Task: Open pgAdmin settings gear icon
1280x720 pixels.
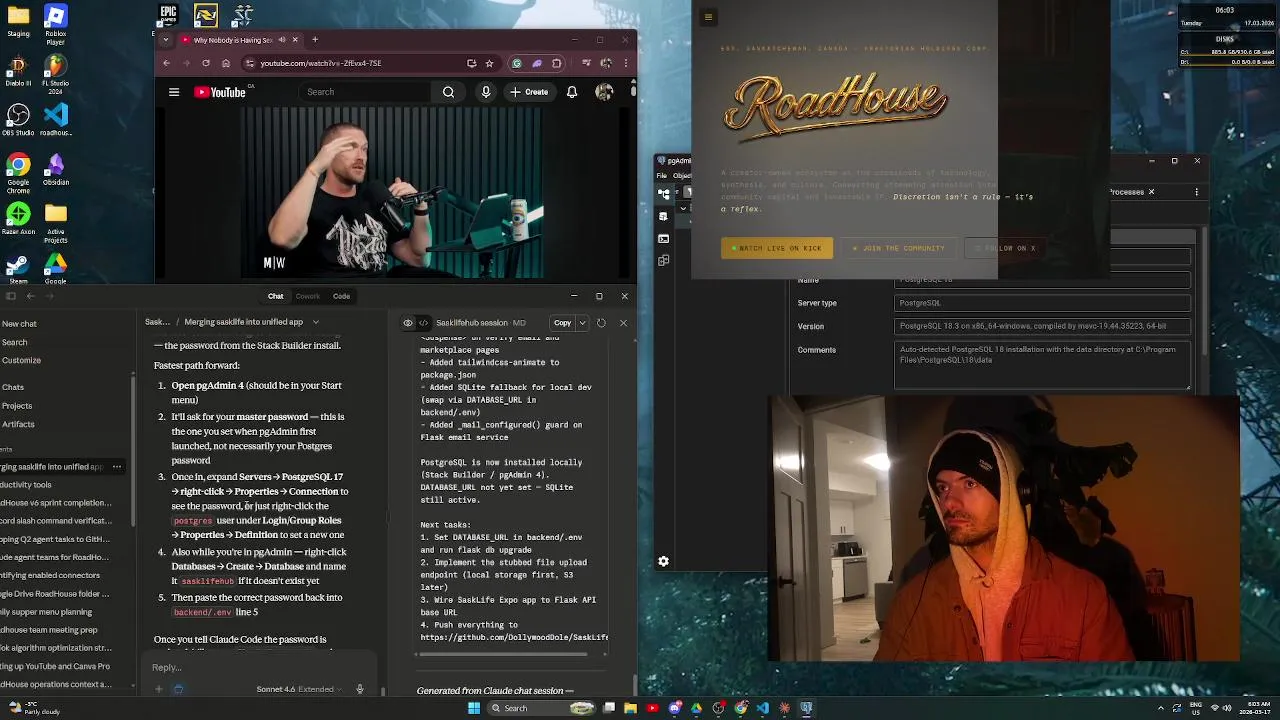Action: (663, 562)
